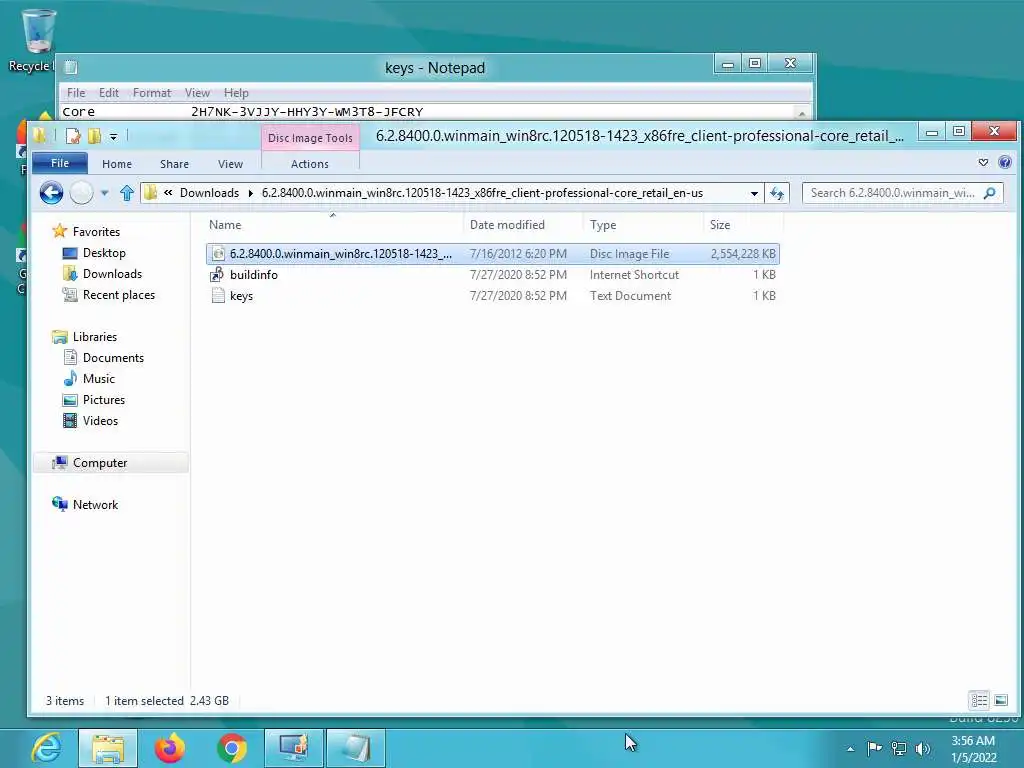Click the greyed-out Forward navigation button
This screenshot has height=768, width=1024.
click(x=81, y=193)
